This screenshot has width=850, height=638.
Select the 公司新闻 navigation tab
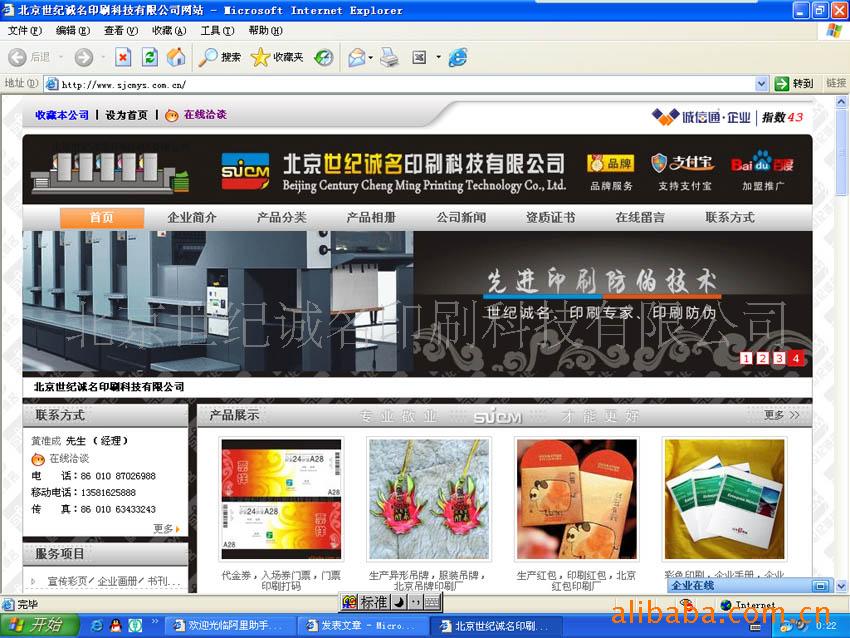[461, 218]
